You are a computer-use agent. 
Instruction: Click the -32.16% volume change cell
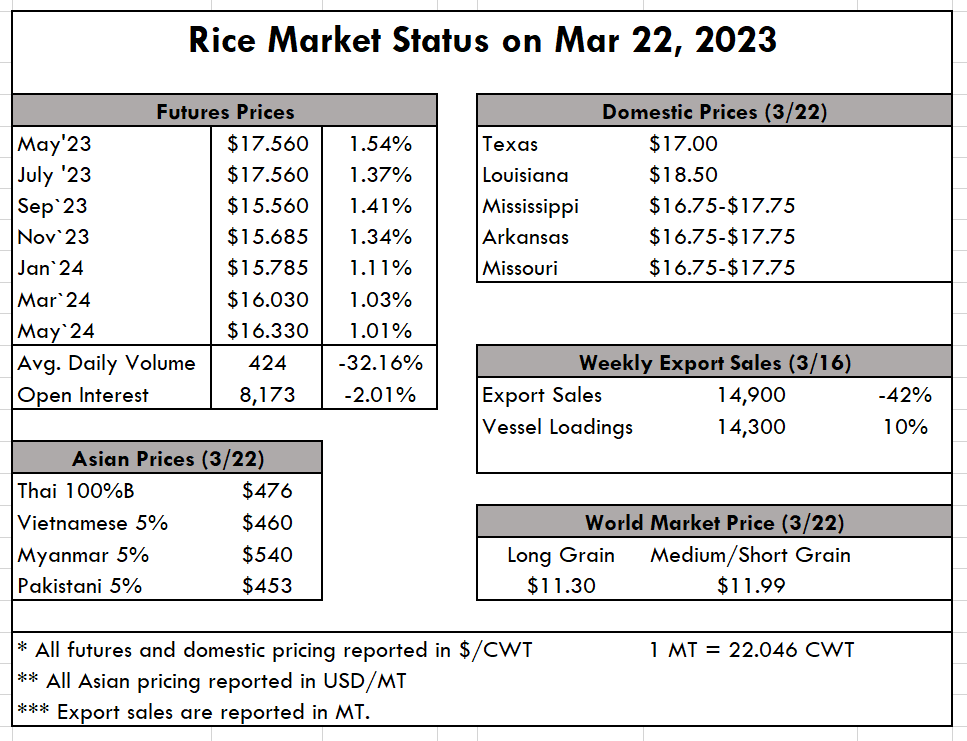click(380, 363)
